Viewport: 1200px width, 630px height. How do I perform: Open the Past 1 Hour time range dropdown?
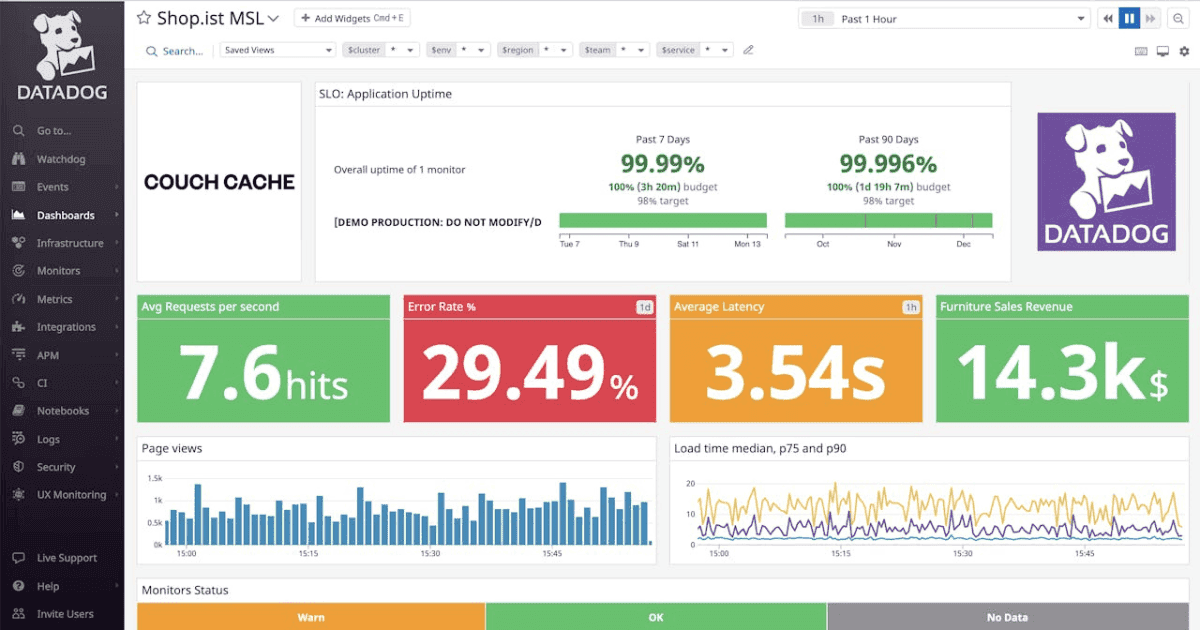[x=945, y=17]
